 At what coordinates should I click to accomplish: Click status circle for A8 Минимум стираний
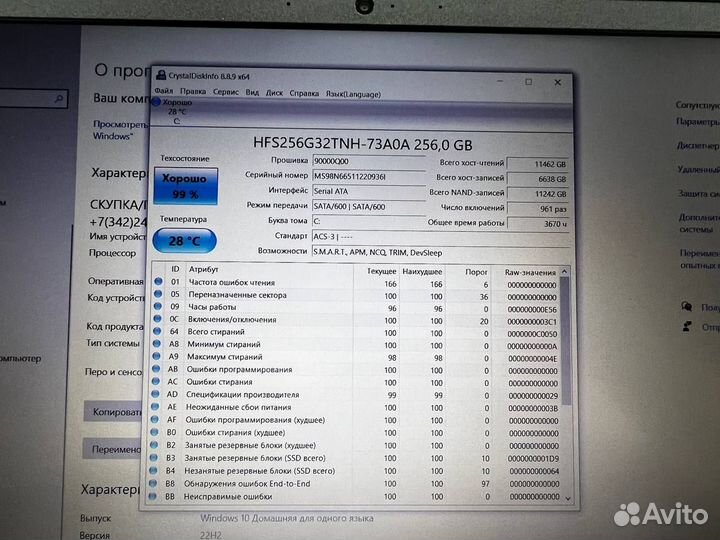[157, 343]
